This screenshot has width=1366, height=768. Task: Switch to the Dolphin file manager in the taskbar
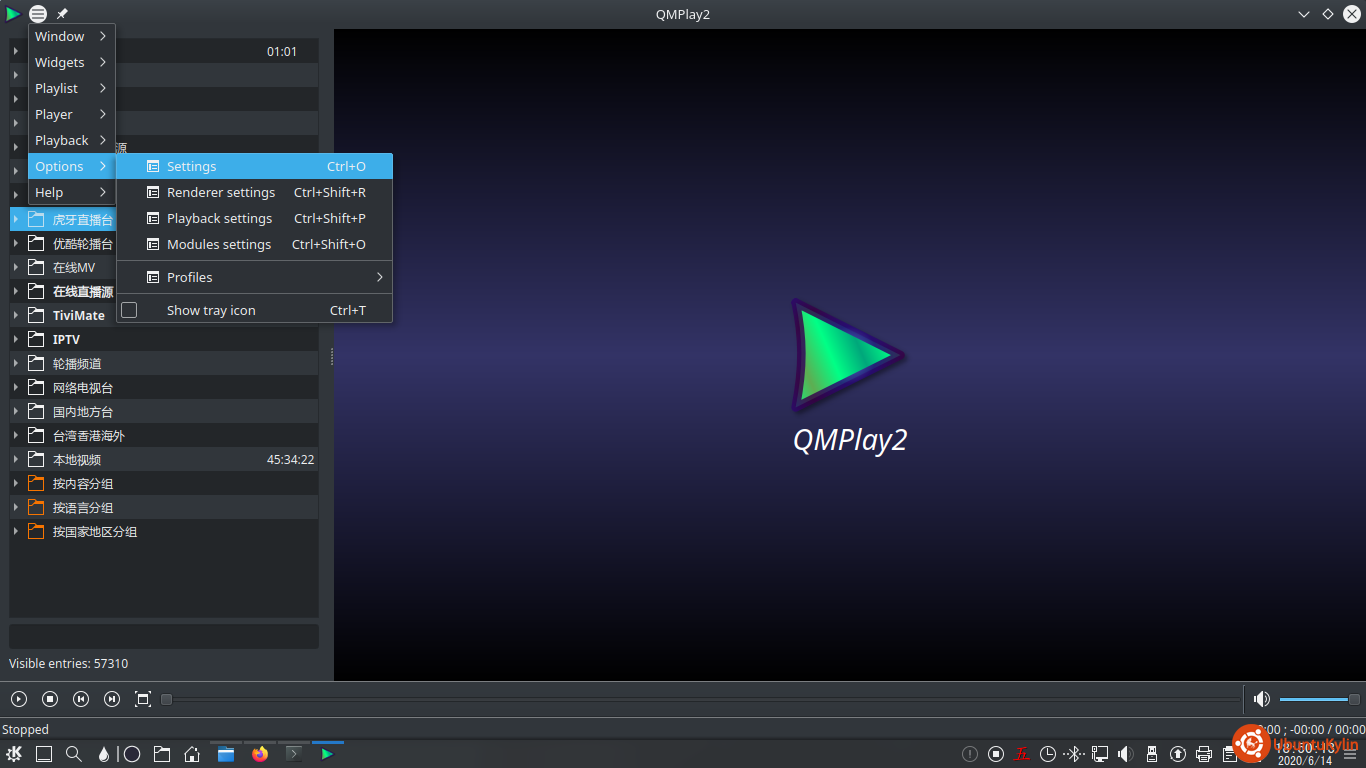(x=226, y=754)
